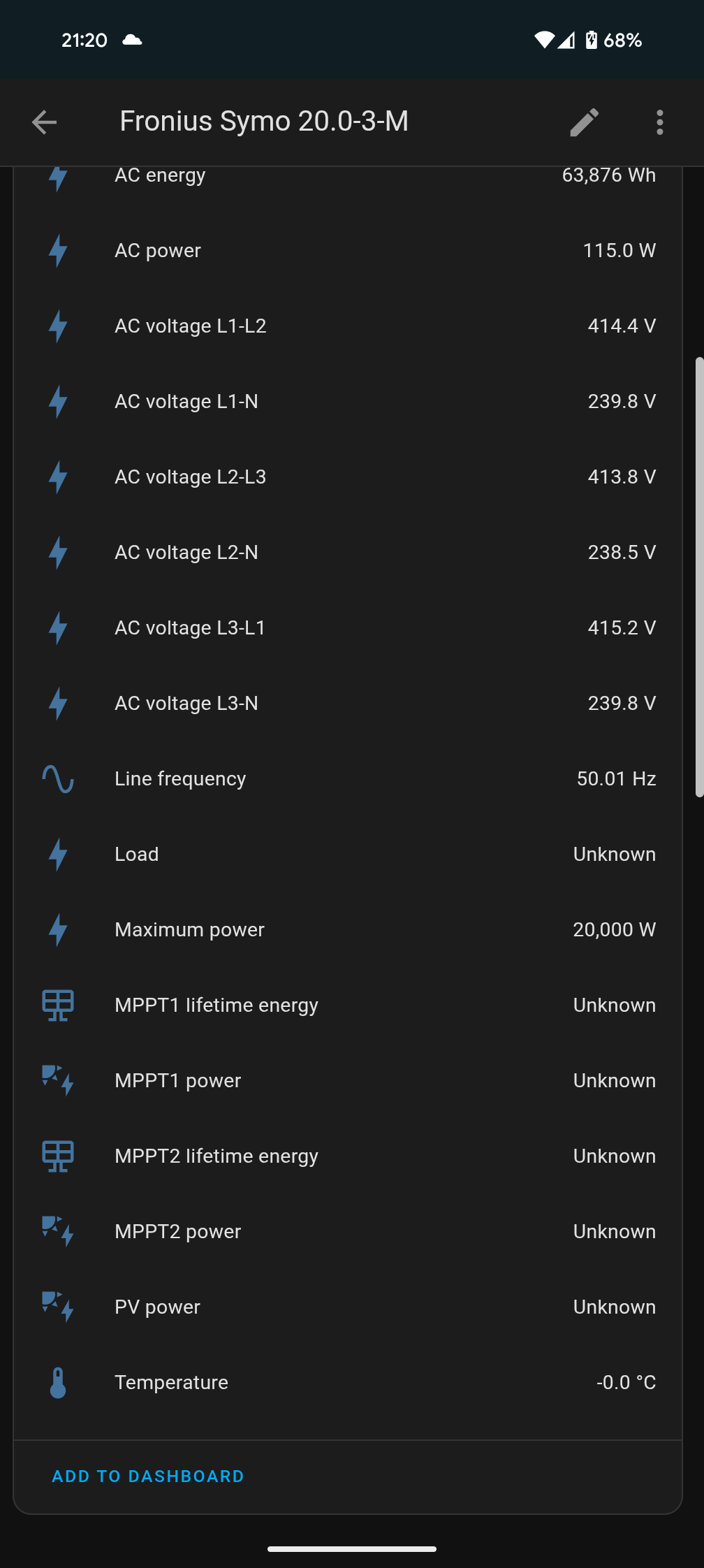Tap the MPPT2 power solar icon
The image size is (704, 1568).
(58, 1231)
